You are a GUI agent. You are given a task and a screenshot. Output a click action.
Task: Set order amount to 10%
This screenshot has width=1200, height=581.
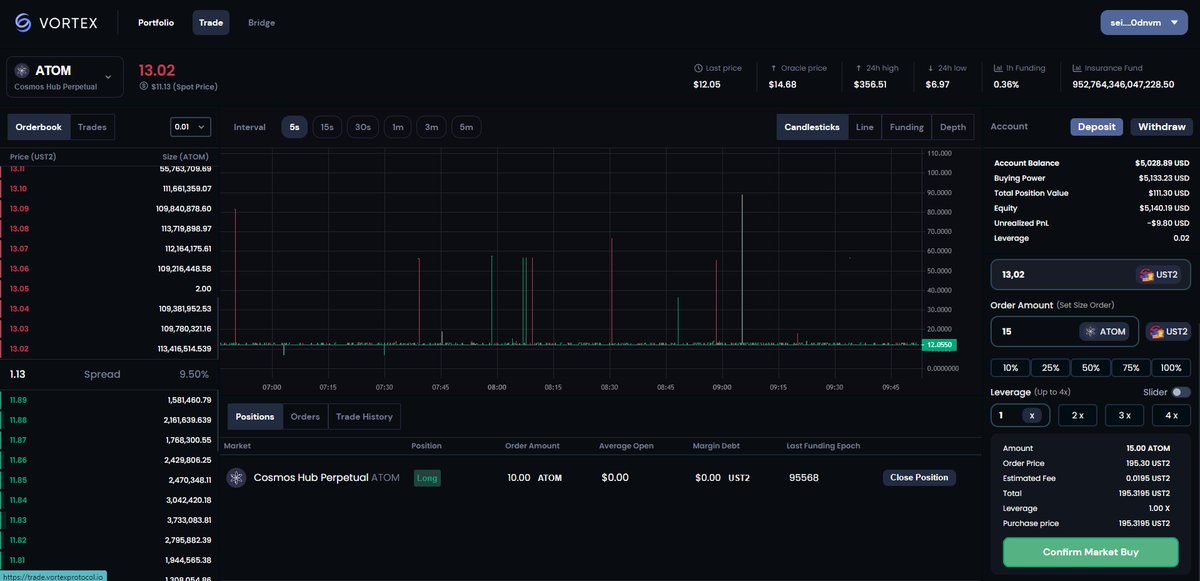pyautogui.click(x=1008, y=367)
